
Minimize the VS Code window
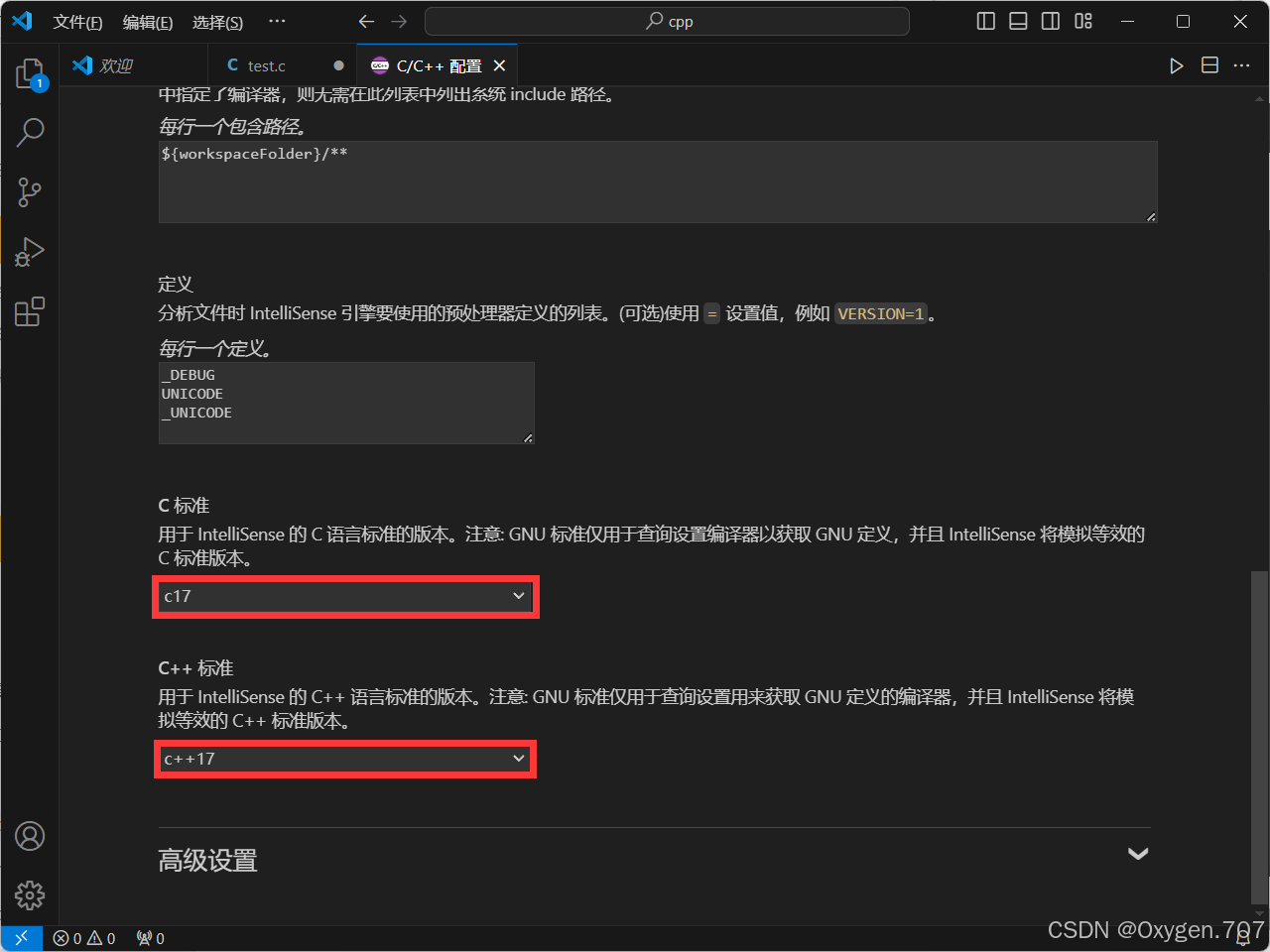[x=1127, y=21]
